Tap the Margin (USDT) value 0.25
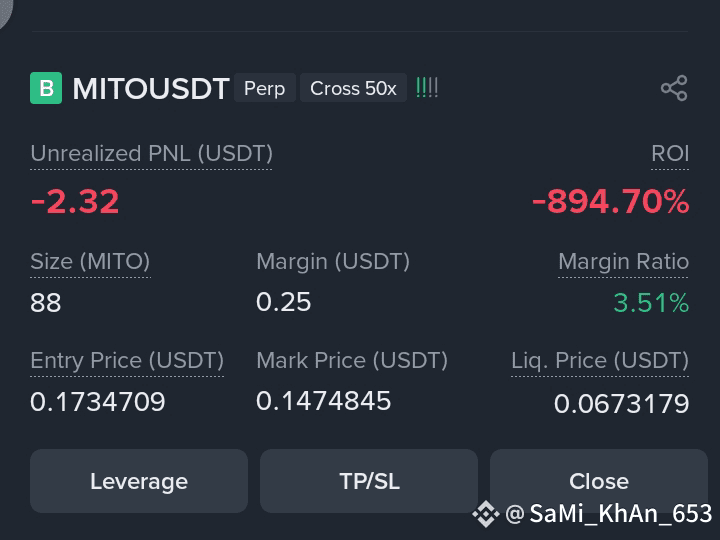Image resolution: width=720 pixels, height=540 pixels. pos(283,302)
